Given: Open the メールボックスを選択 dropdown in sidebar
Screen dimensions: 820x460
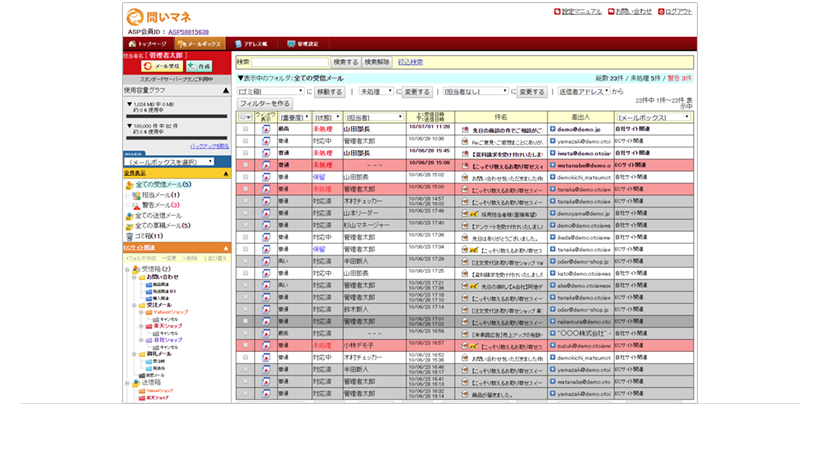Looking at the screenshot, I should [170, 162].
